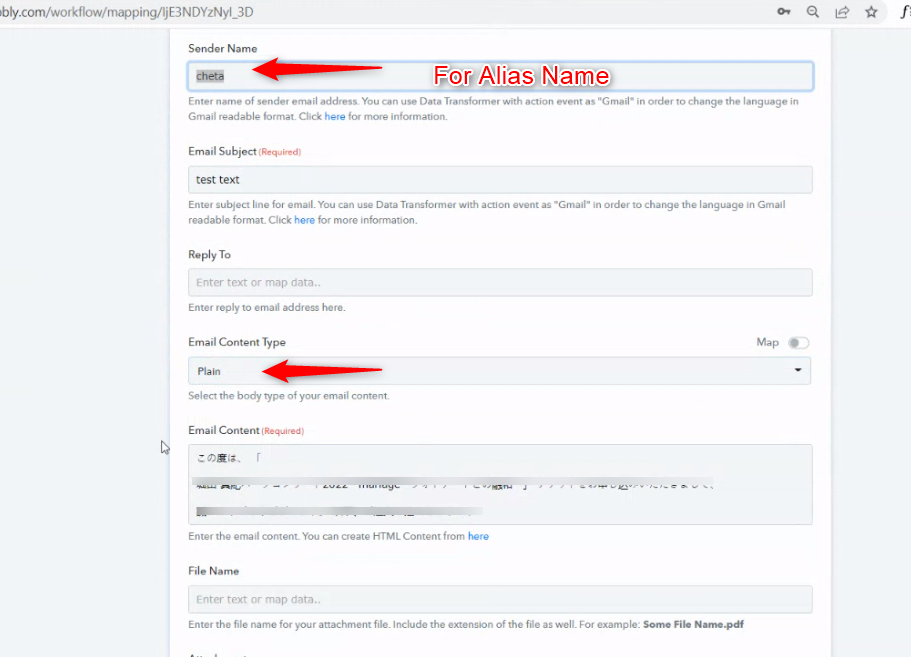Open the 'here' link under Email Subject
Screen dimensions: 911x657
(304, 220)
